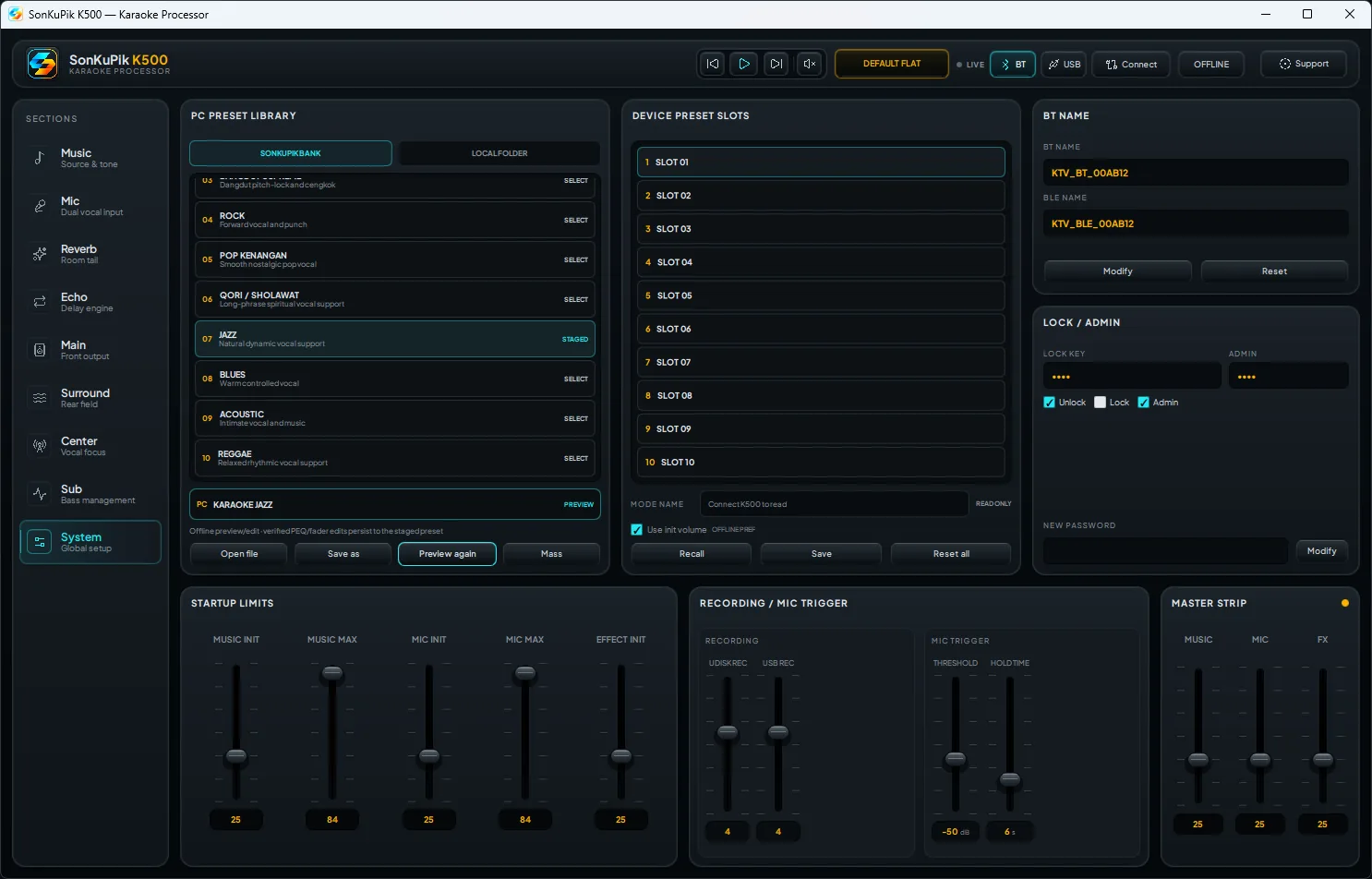Click the Lock Key password field

point(1132,376)
